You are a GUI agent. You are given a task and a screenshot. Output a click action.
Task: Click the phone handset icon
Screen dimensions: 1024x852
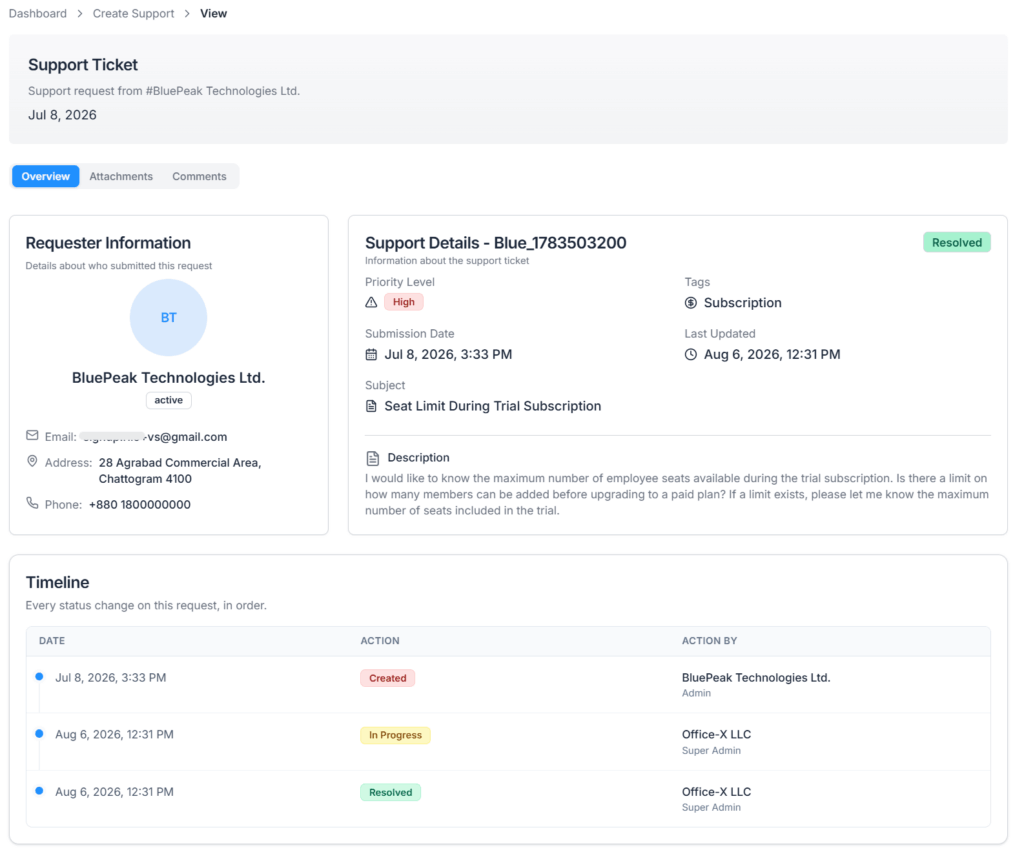(32, 503)
